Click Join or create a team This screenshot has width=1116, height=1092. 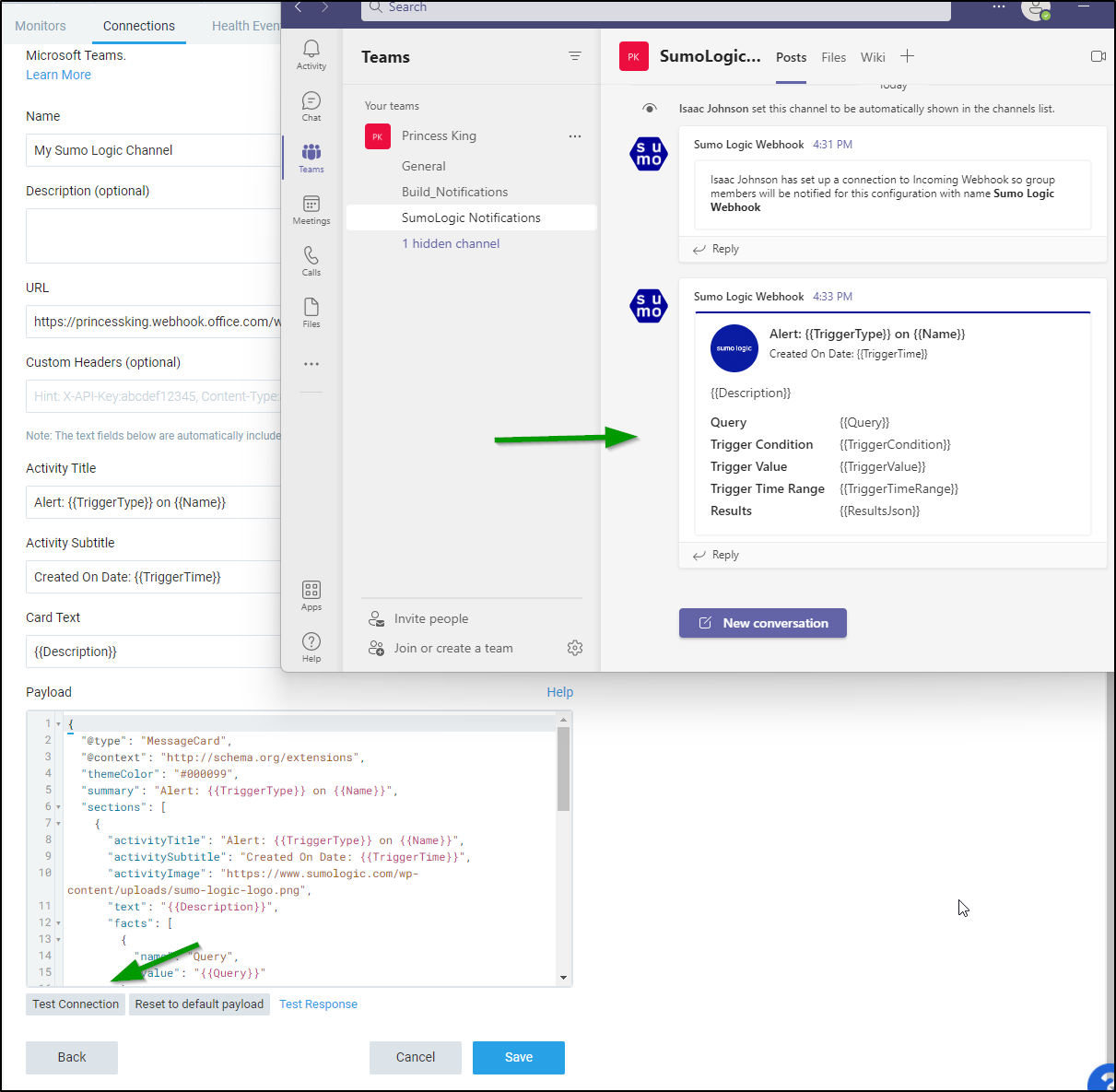[x=441, y=648]
